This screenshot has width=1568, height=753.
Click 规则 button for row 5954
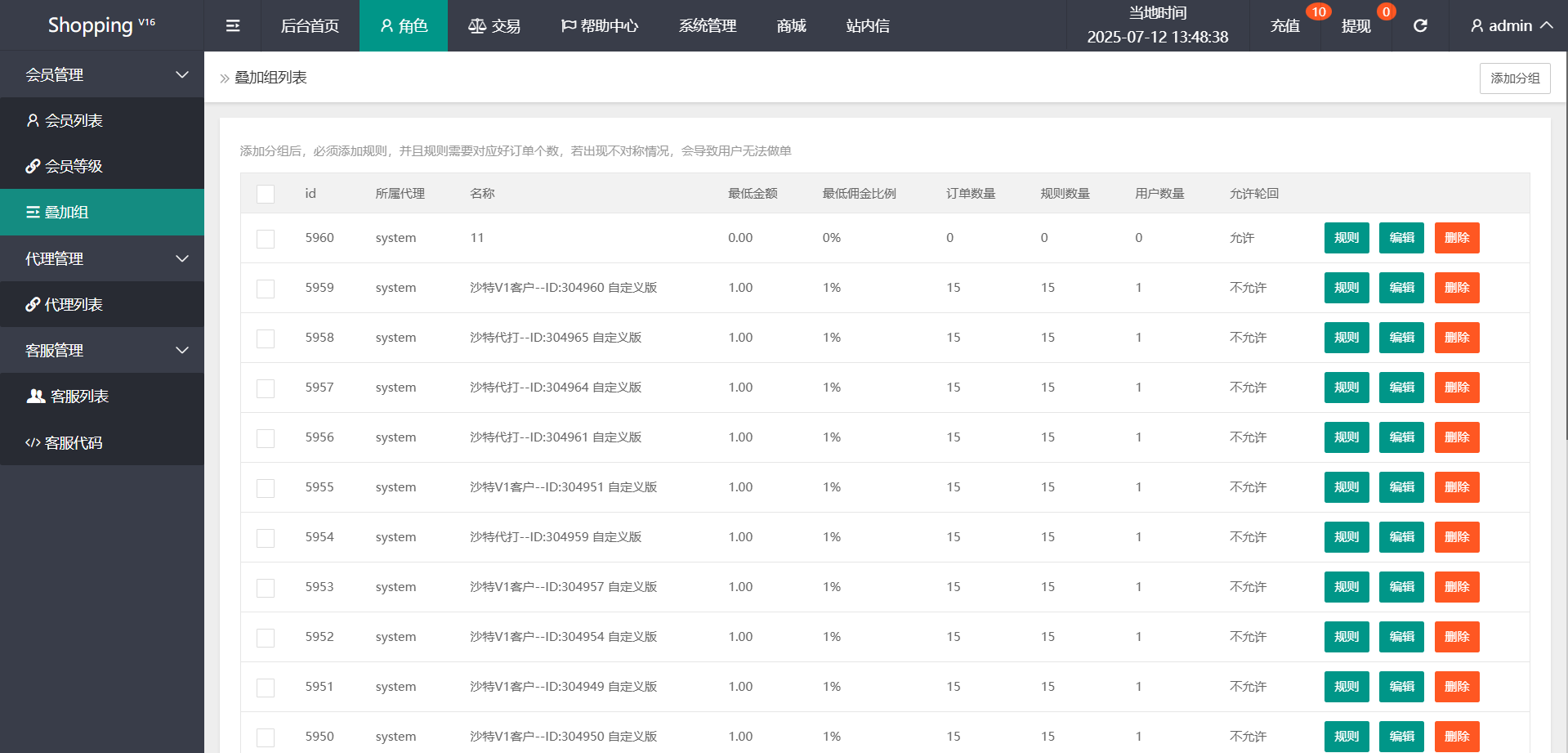tap(1347, 537)
